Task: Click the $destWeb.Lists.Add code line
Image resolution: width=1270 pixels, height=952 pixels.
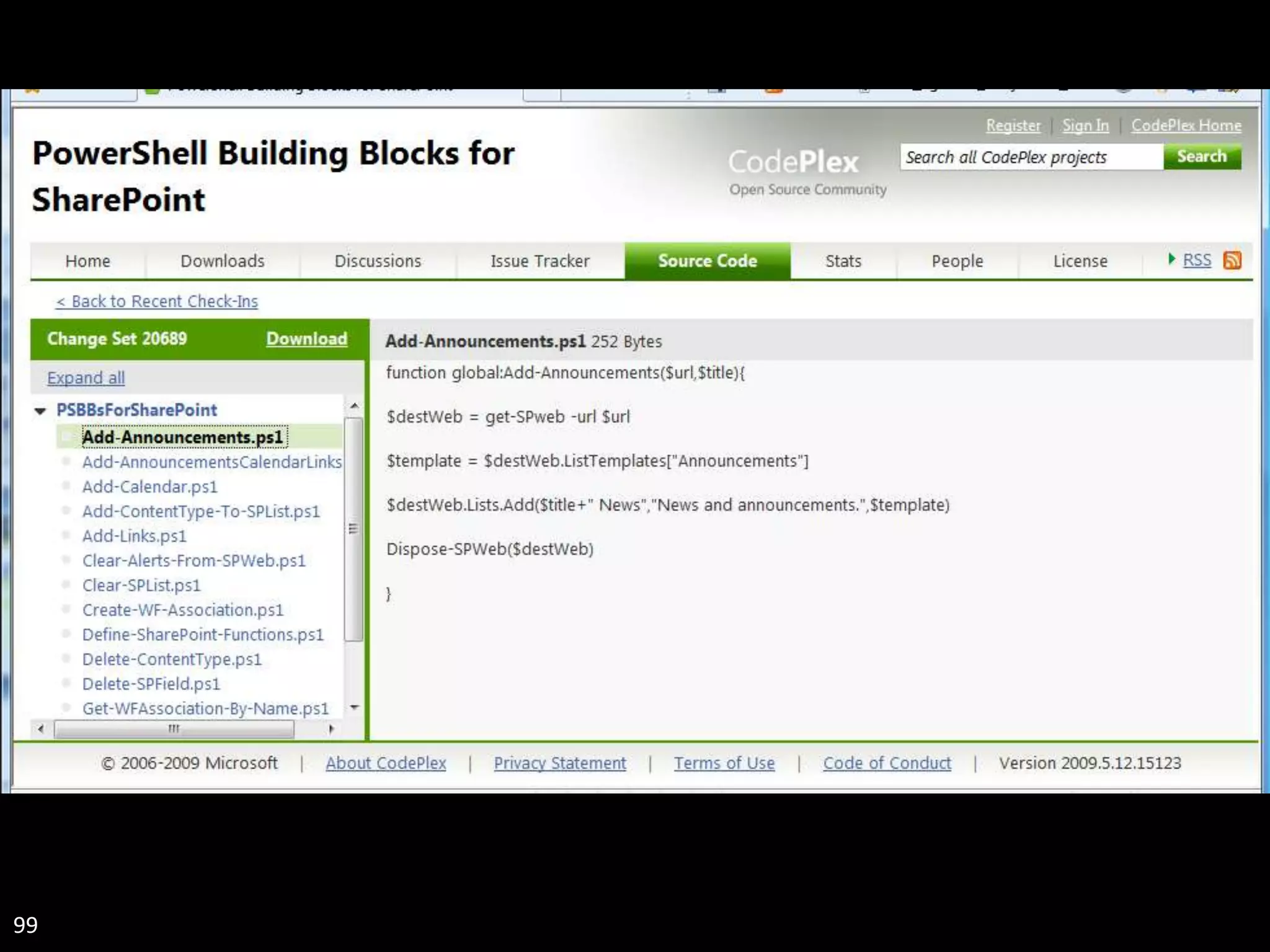Action: tap(668, 505)
